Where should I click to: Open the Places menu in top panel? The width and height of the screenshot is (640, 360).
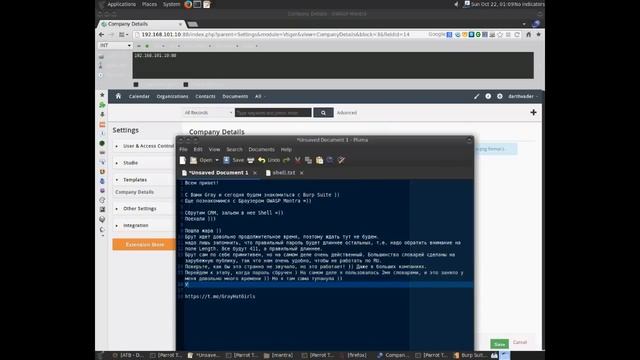click(x=149, y=4)
